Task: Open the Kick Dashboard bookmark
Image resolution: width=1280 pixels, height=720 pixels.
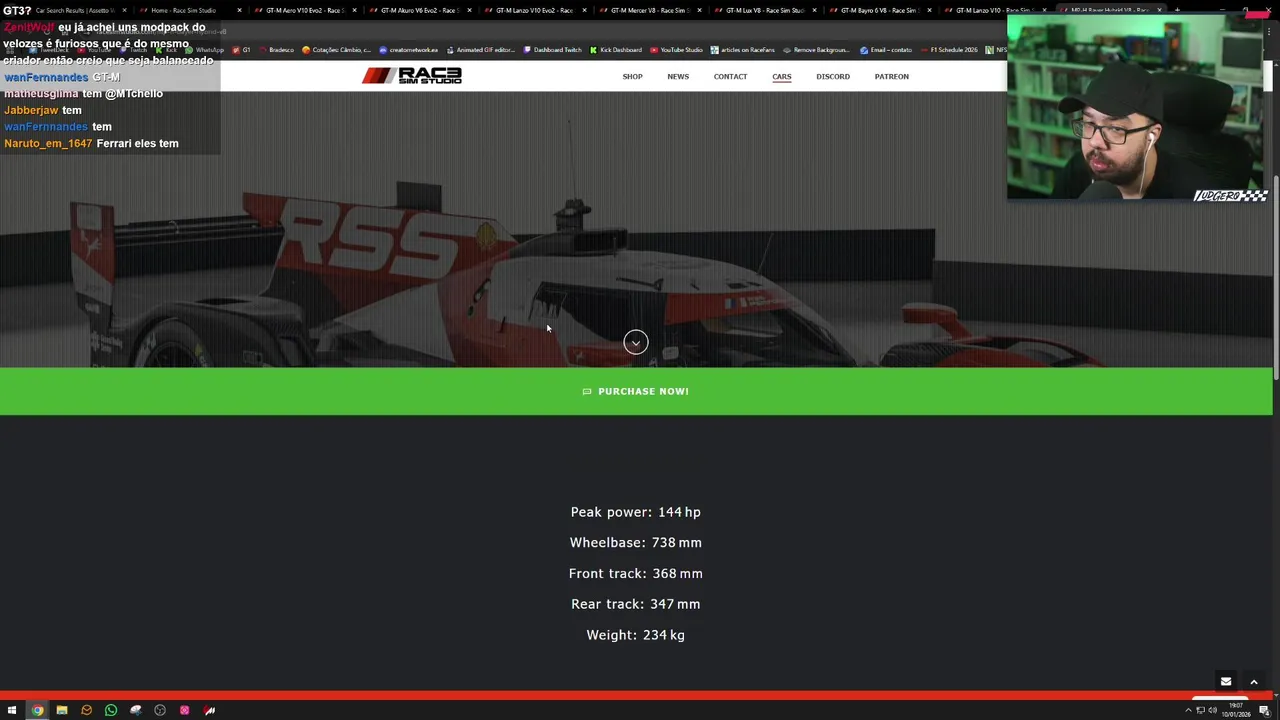Action: [616, 50]
